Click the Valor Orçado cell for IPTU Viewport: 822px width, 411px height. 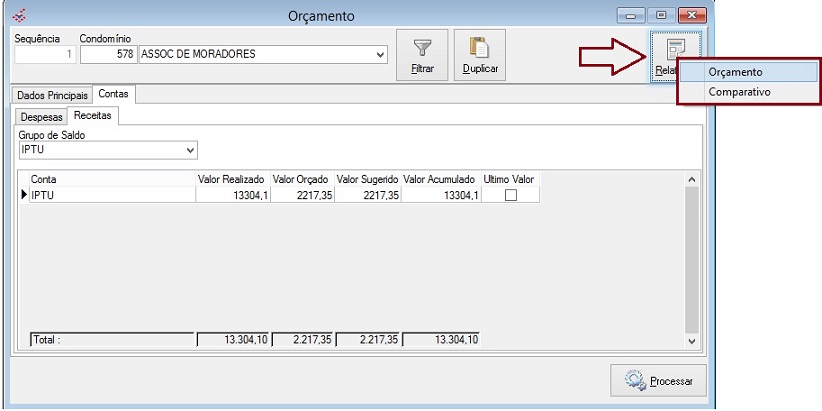[301, 196]
